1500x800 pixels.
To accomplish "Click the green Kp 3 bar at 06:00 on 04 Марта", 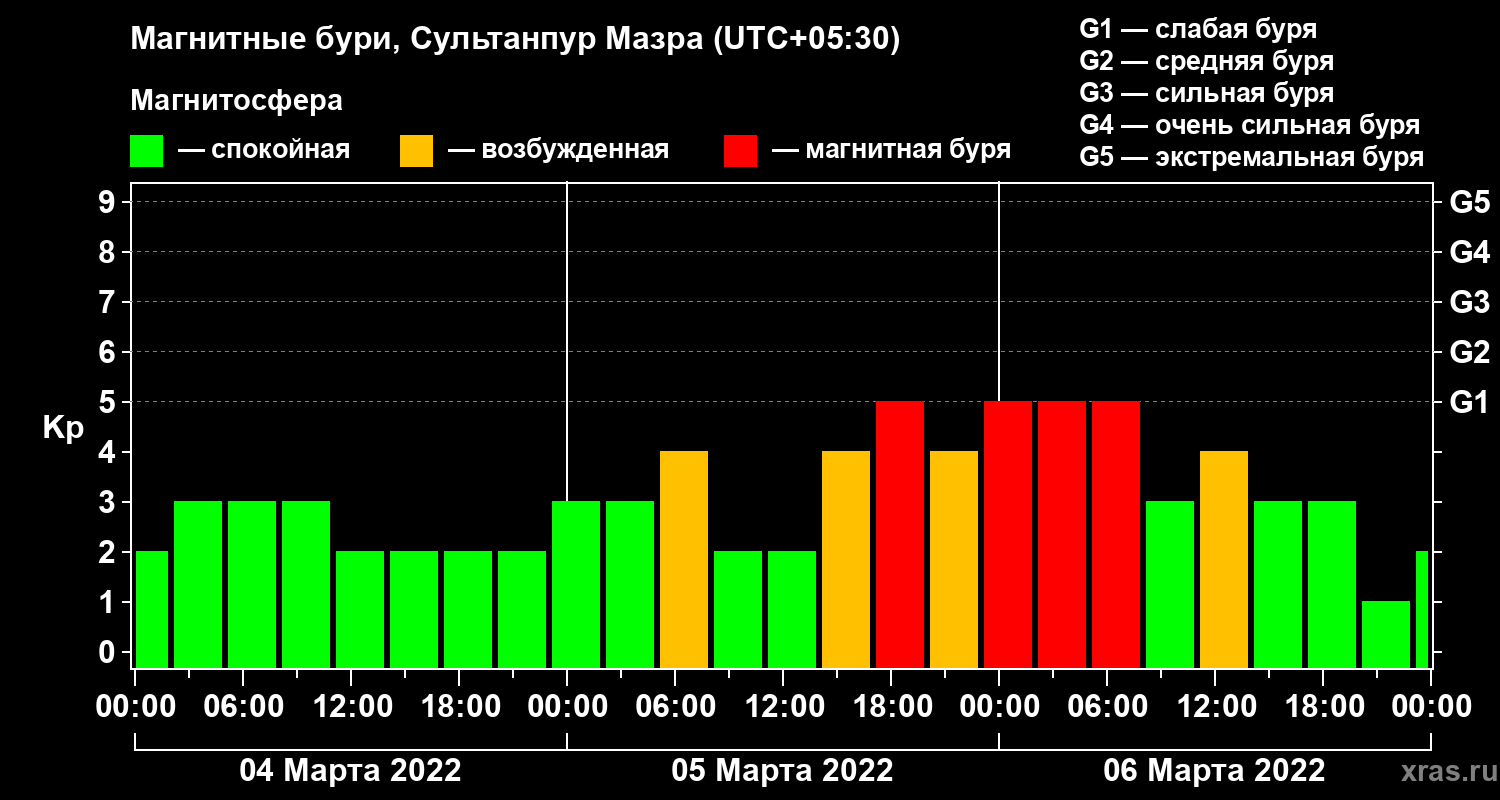I will 252,584.
